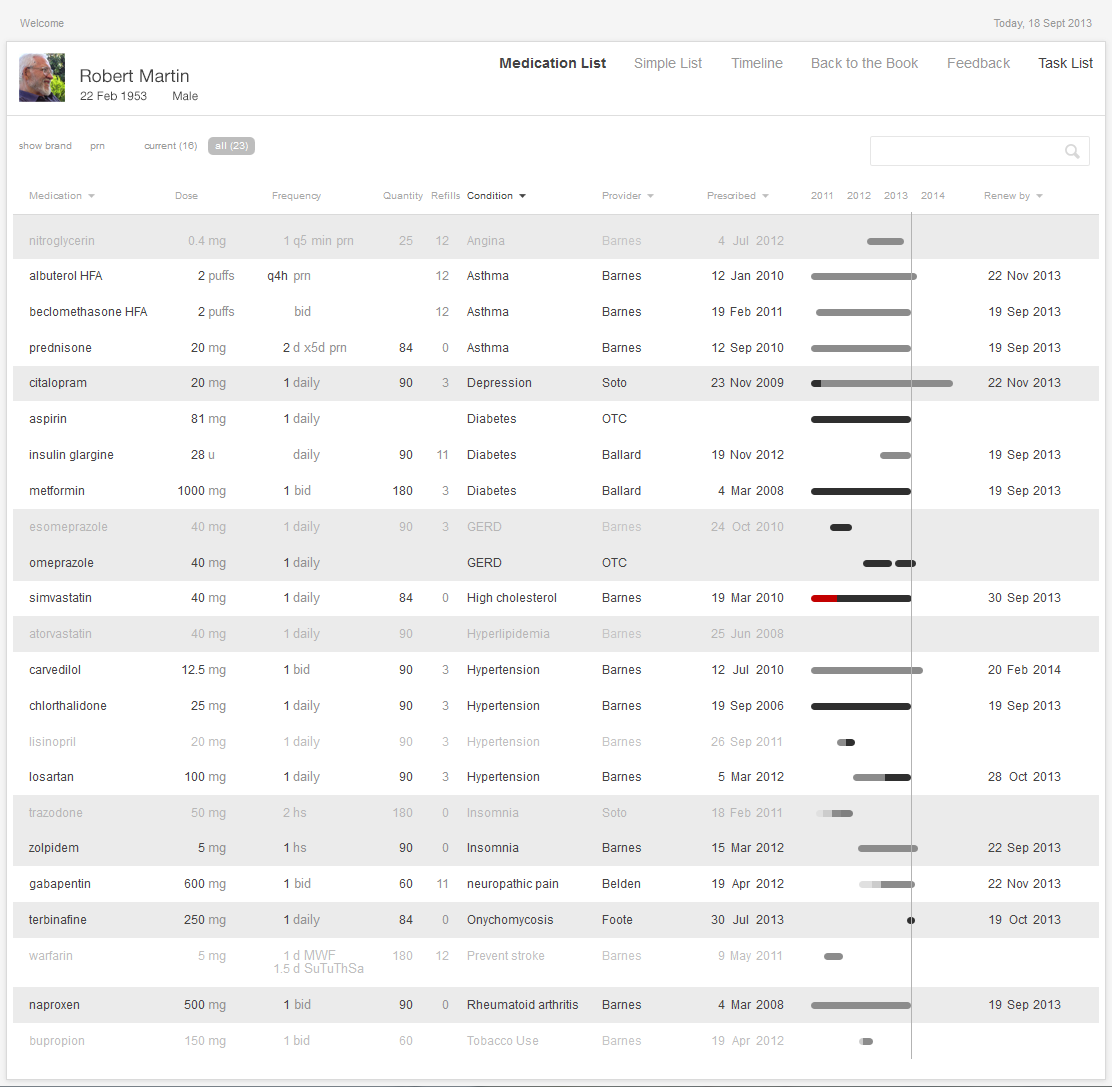Image resolution: width=1112 pixels, height=1087 pixels.
Task: Go Back to the Book
Action: pyautogui.click(x=864, y=63)
